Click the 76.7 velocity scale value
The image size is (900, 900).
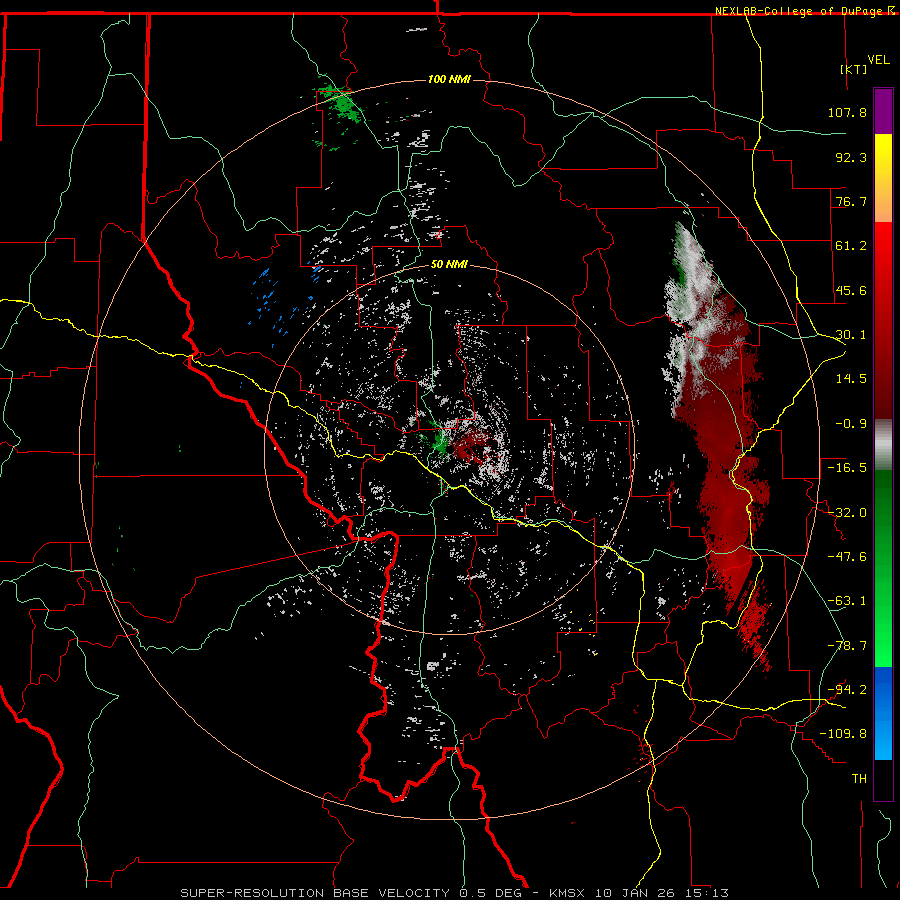tap(851, 201)
